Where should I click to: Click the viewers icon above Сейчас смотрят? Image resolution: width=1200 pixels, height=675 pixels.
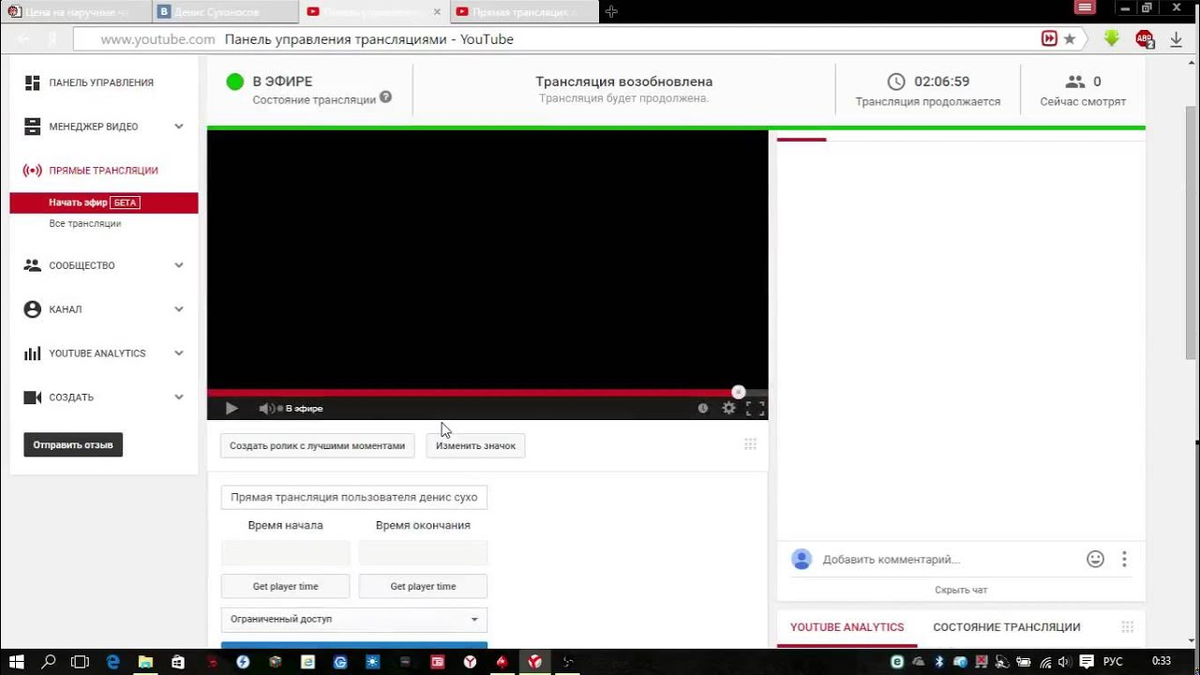tap(1075, 82)
